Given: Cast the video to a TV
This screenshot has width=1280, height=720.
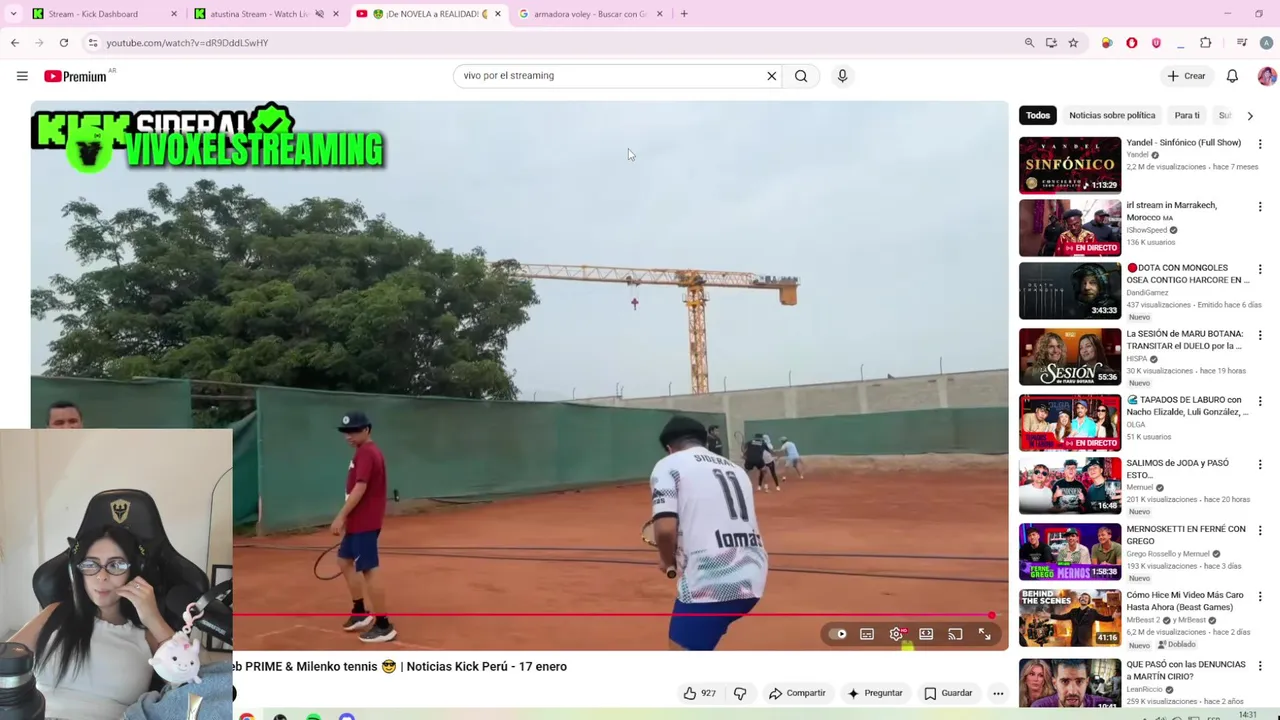Looking at the screenshot, I should tap(955, 634).
